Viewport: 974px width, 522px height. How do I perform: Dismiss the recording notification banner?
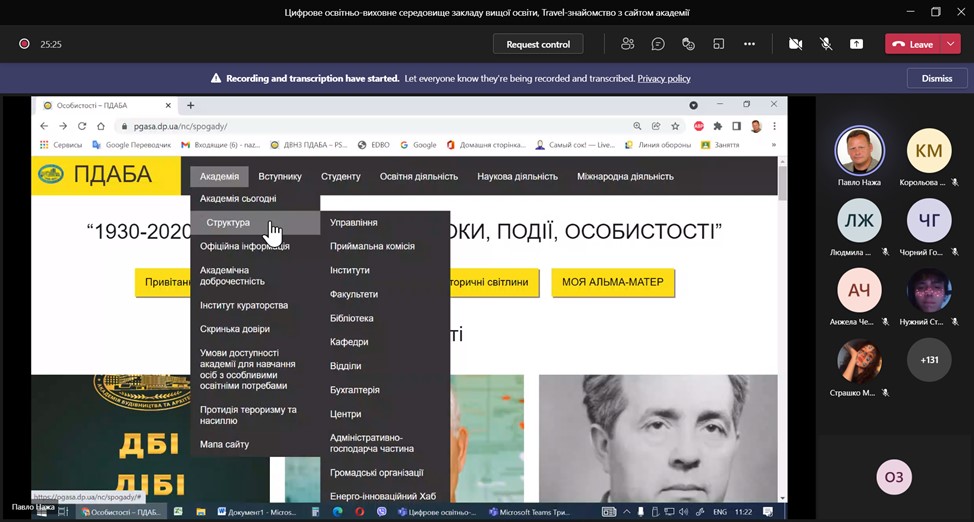[937, 78]
